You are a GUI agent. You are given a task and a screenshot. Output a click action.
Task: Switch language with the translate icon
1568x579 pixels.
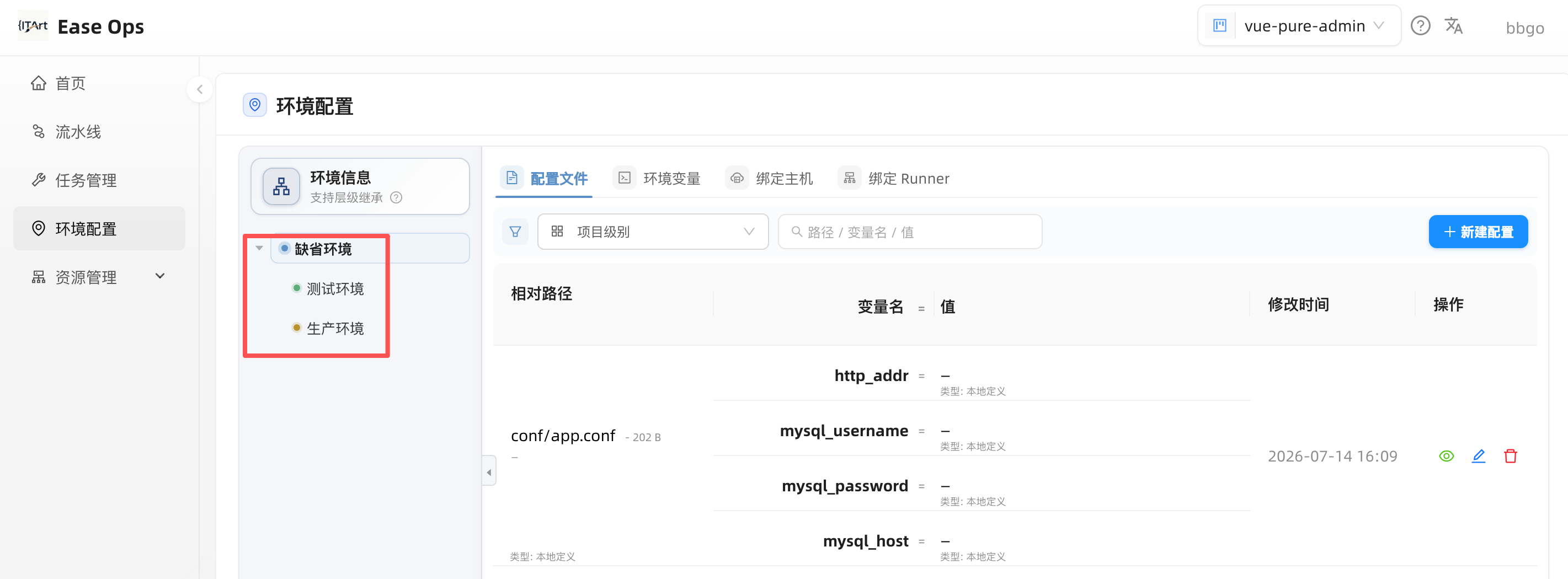coord(1454,25)
